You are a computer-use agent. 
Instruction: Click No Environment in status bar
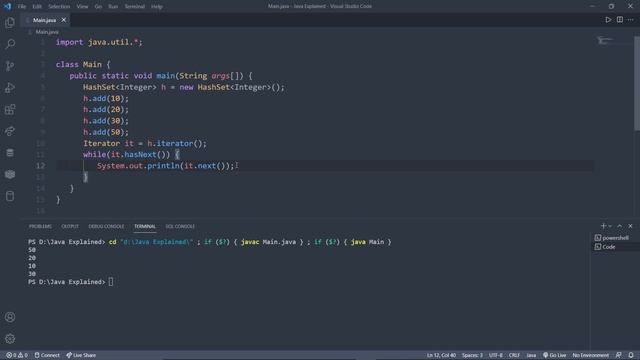(x=590, y=355)
